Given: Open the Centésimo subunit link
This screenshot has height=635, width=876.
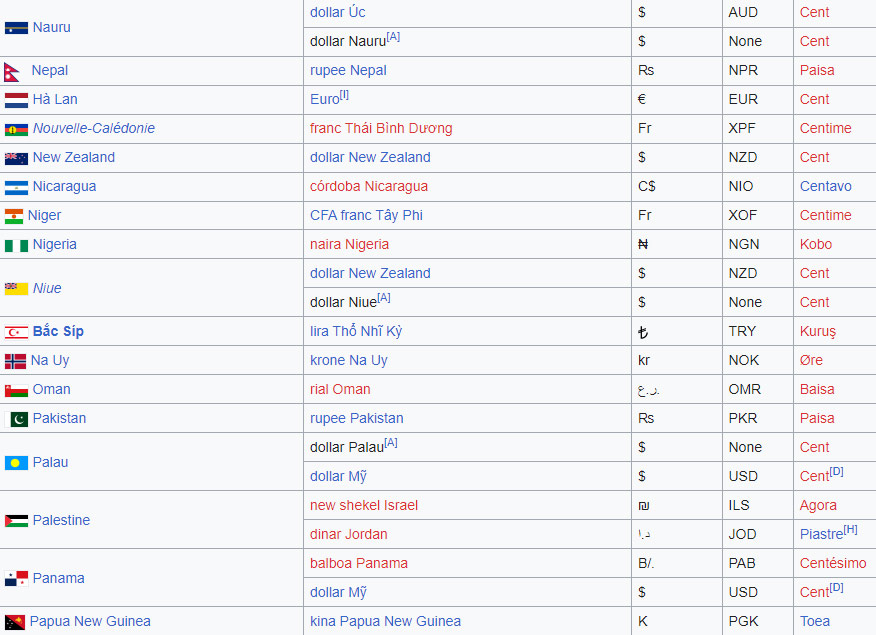Looking at the screenshot, I should coord(832,563).
